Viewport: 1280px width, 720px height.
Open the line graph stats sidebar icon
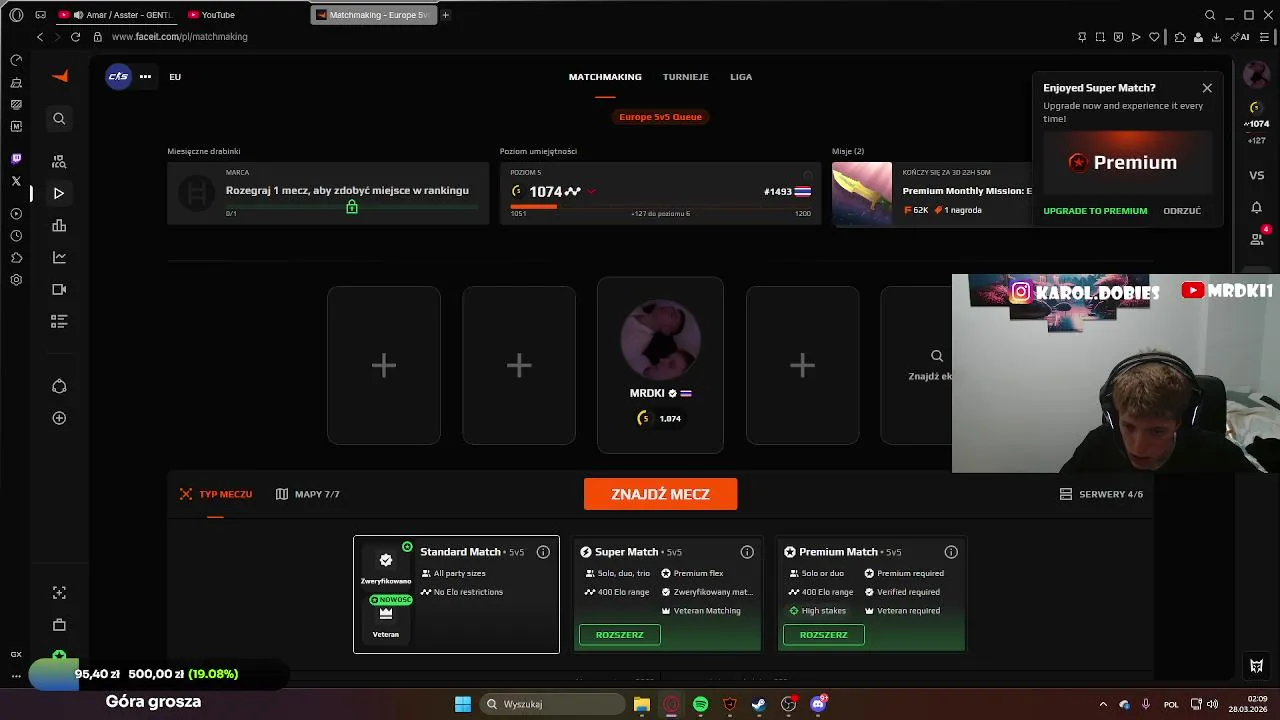pos(59,257)
